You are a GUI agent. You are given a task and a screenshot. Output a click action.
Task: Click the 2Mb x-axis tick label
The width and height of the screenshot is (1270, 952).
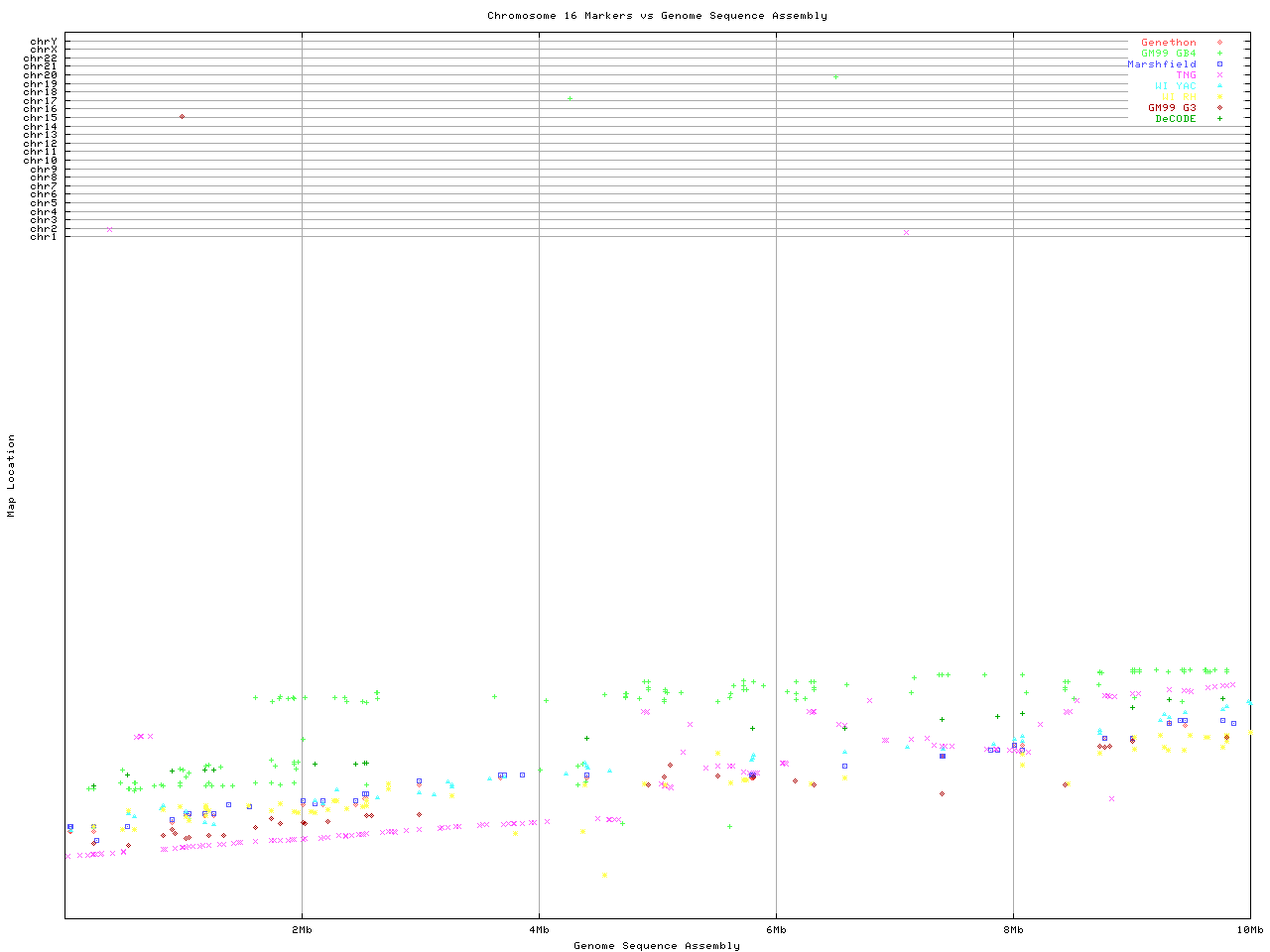coord(302,930)
